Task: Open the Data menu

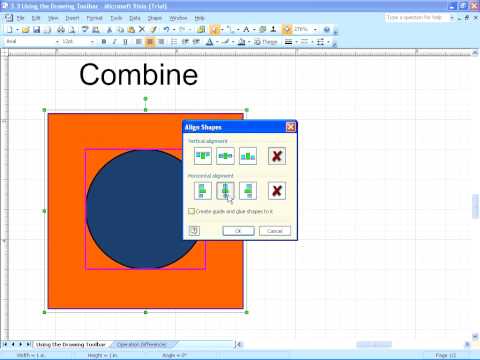Action: [x=135, y=18]
